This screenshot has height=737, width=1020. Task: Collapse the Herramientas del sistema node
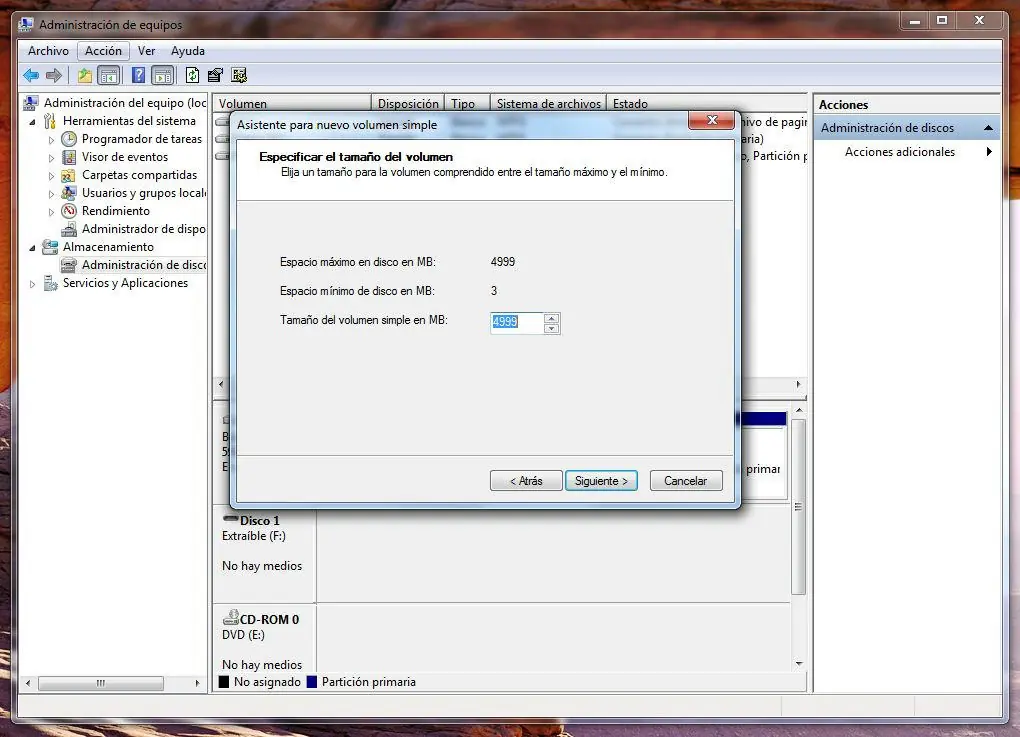tap(33, 121)
